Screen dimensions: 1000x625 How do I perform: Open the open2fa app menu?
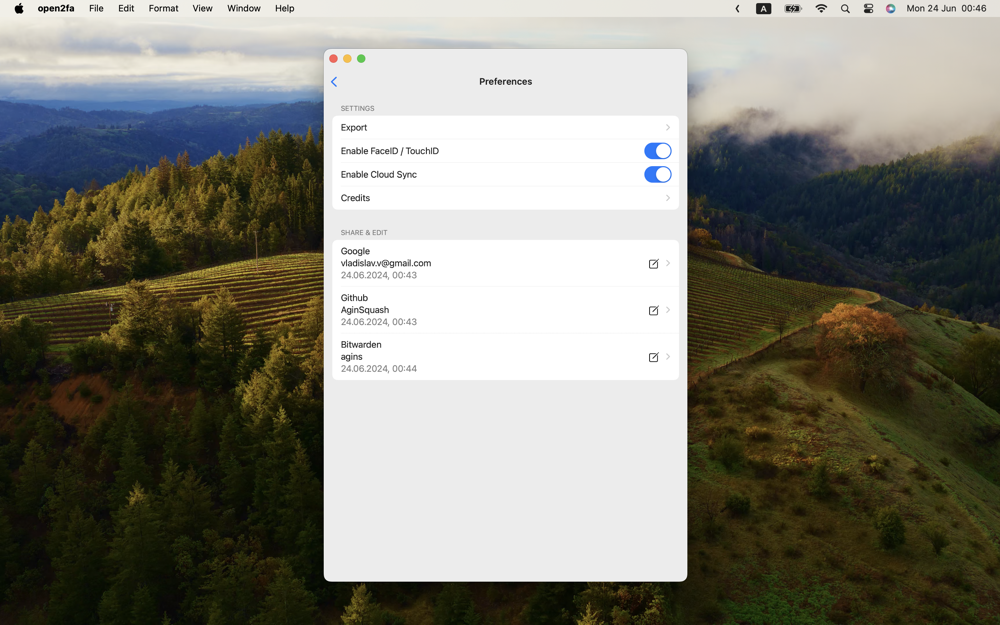coord(56,8)
